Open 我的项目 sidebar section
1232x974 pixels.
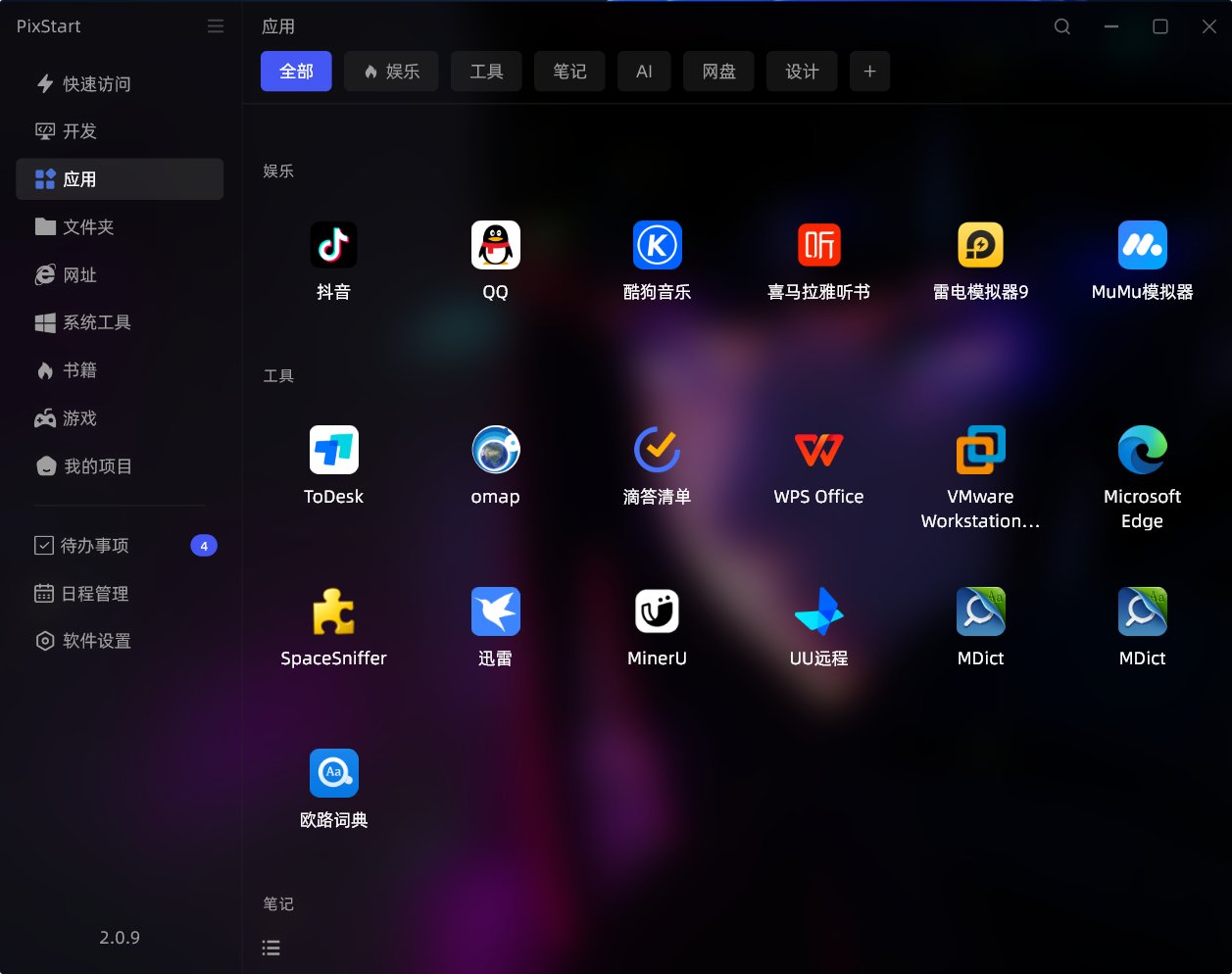pyautogui.click(x=120, y=466)
